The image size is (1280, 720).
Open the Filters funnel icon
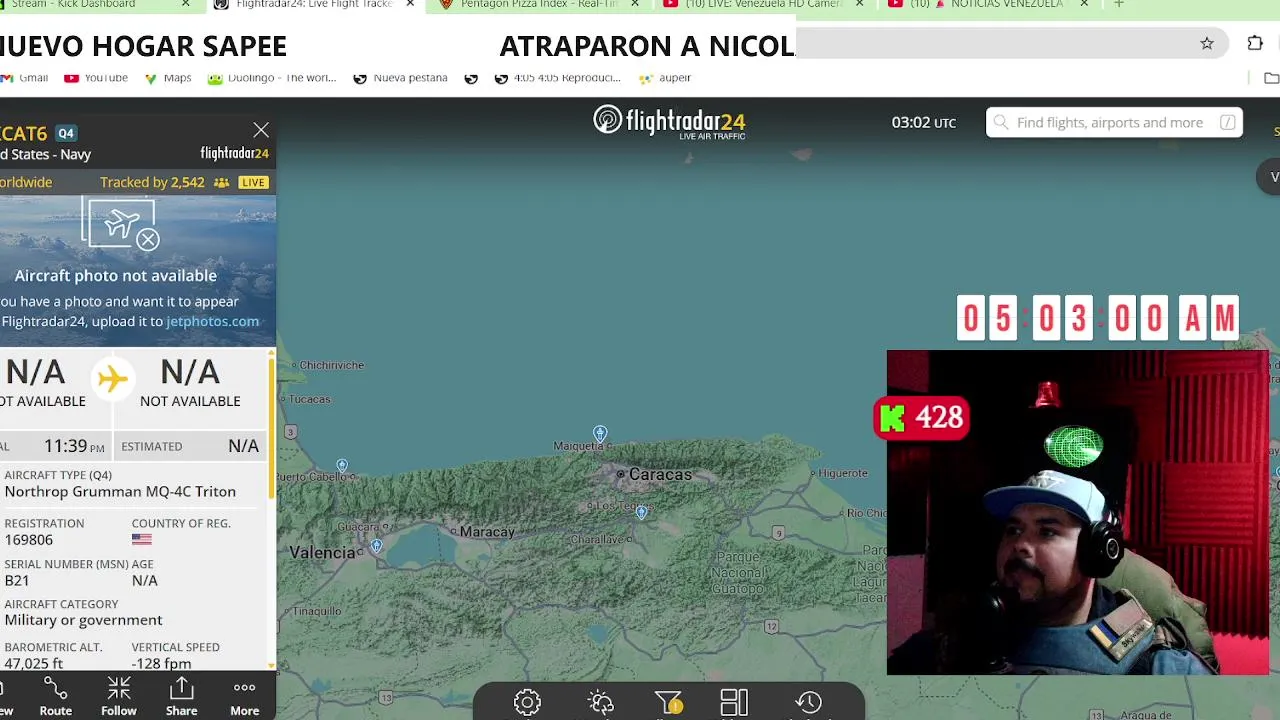(x=669, y=703)
